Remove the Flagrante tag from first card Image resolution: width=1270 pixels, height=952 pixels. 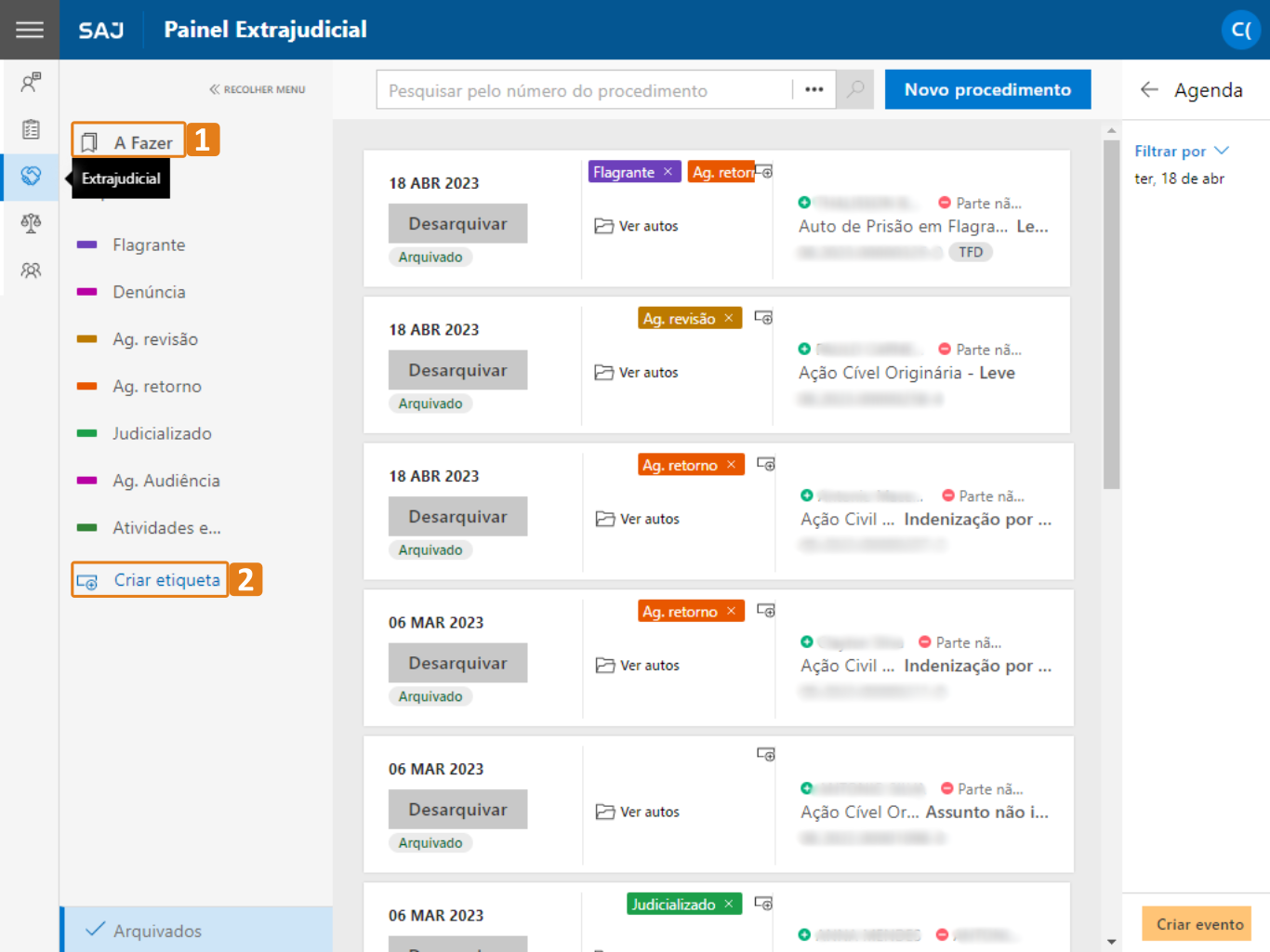[x=668, y=172]
